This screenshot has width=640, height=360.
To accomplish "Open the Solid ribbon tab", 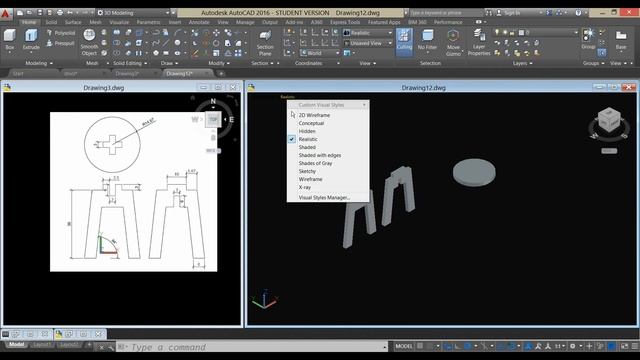I will (x=51, y=22).
